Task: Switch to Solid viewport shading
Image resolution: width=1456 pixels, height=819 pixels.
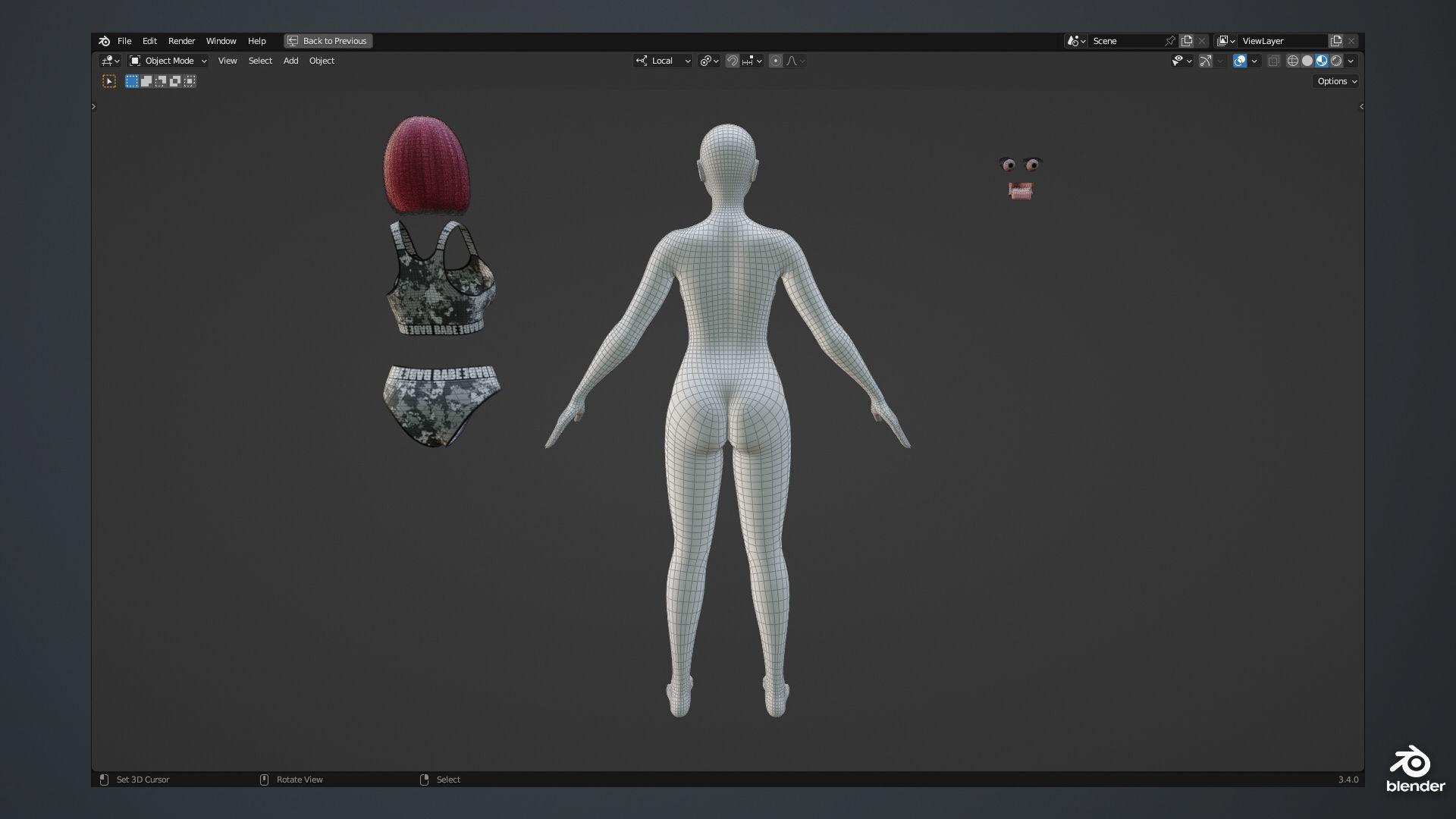Action: 1307,61
